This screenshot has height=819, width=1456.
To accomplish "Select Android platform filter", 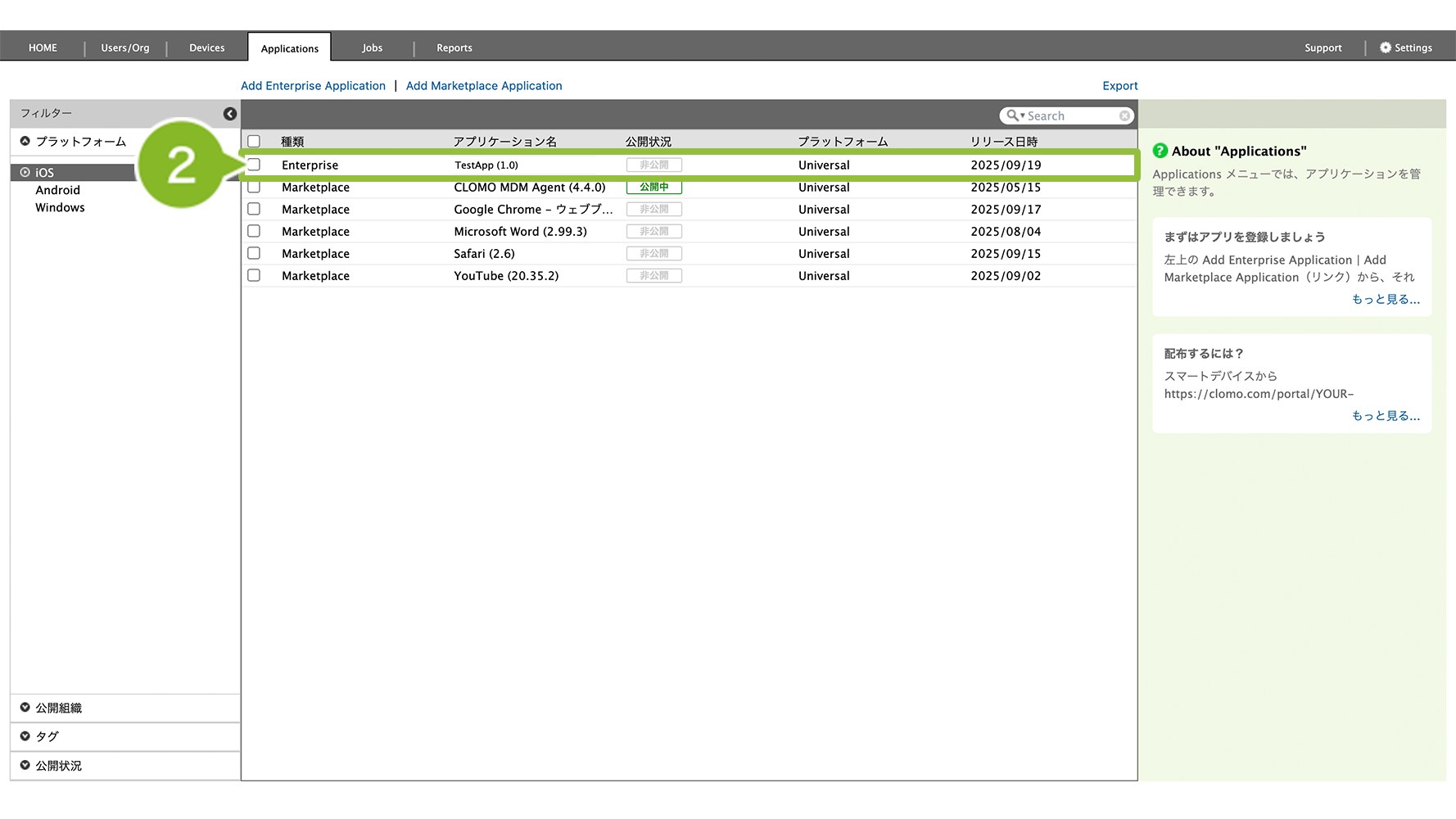I will click(57, 190).
